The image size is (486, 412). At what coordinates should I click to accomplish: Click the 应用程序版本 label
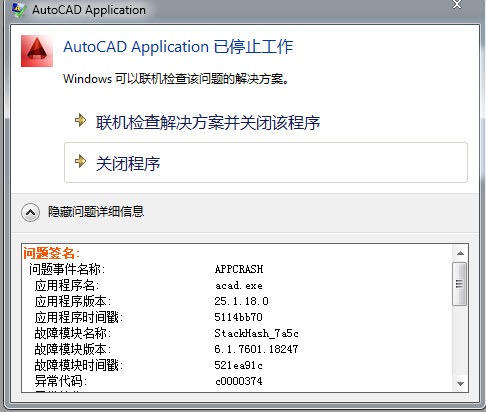tap(73, 301)
